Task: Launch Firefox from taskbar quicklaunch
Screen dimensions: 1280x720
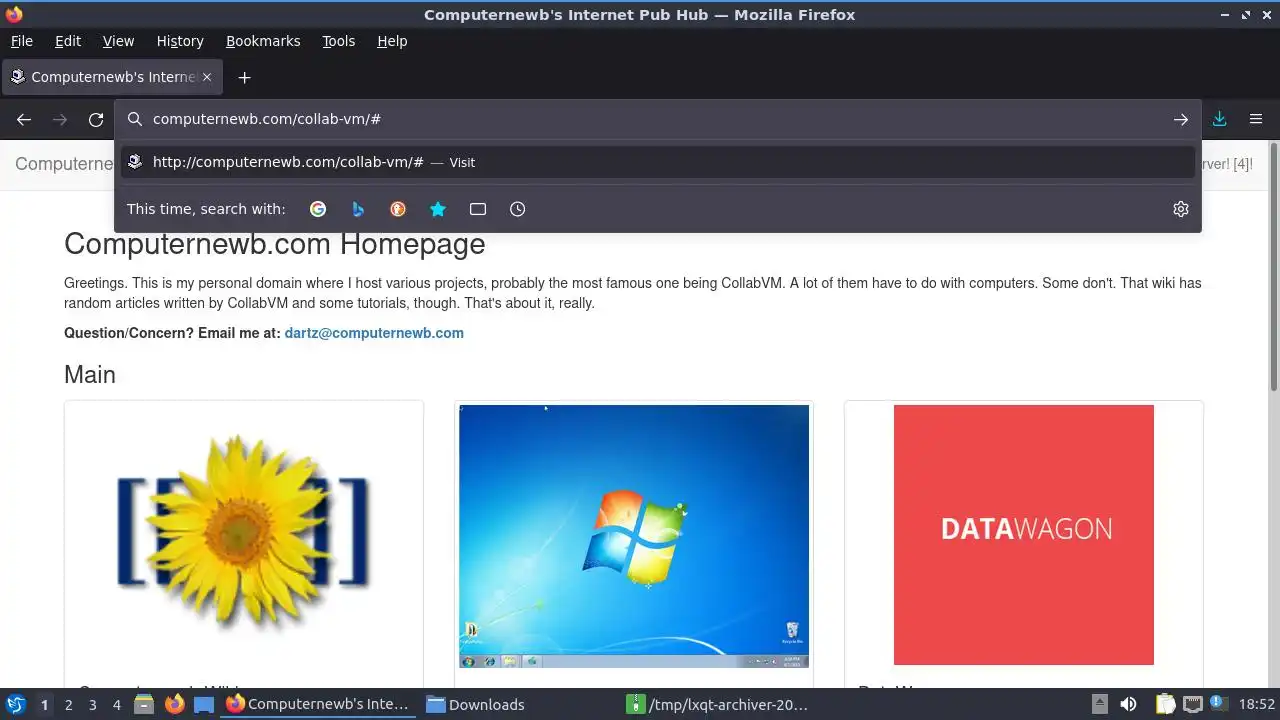Action: point(174,704)
